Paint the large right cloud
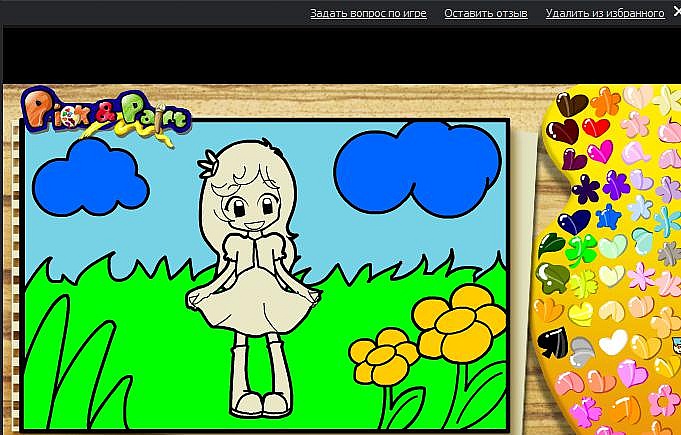 (418, 169)
